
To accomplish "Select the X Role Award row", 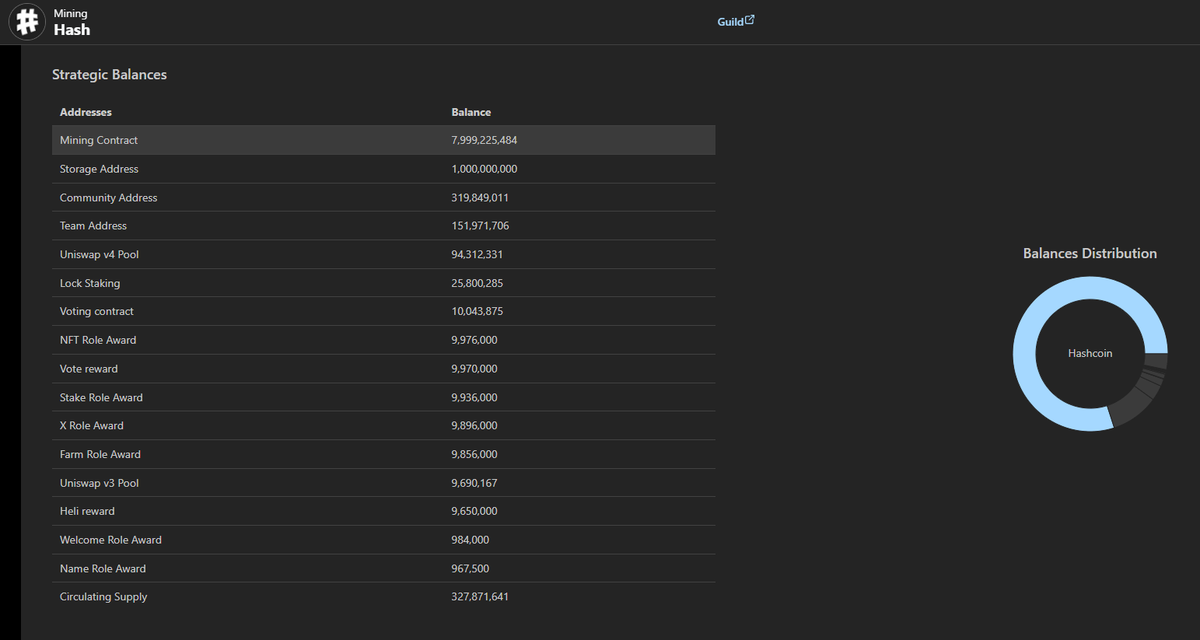I will pyautogui.click(x=383, y=426).
